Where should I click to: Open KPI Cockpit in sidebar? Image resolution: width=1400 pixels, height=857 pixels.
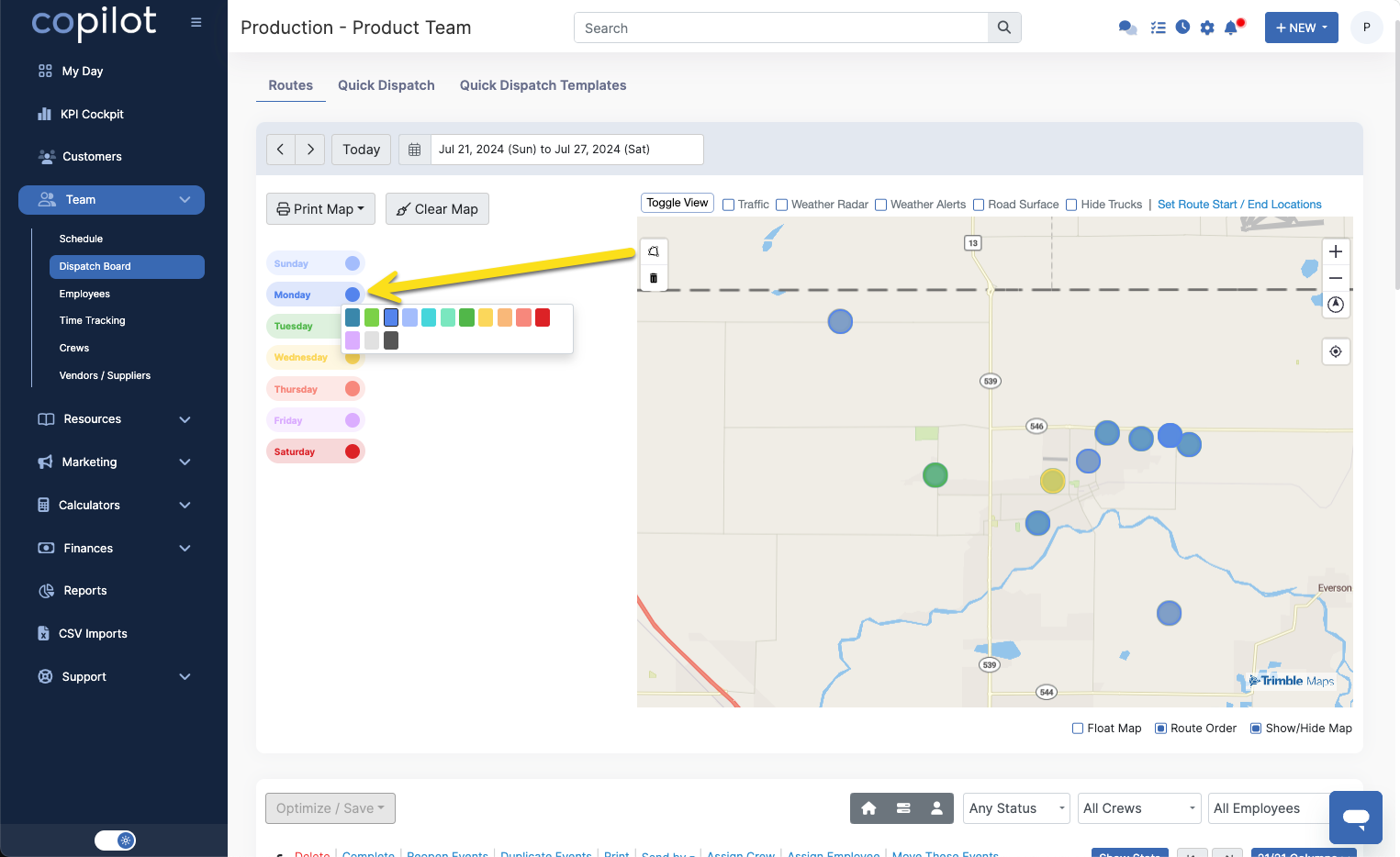click(x=92, y=114)
